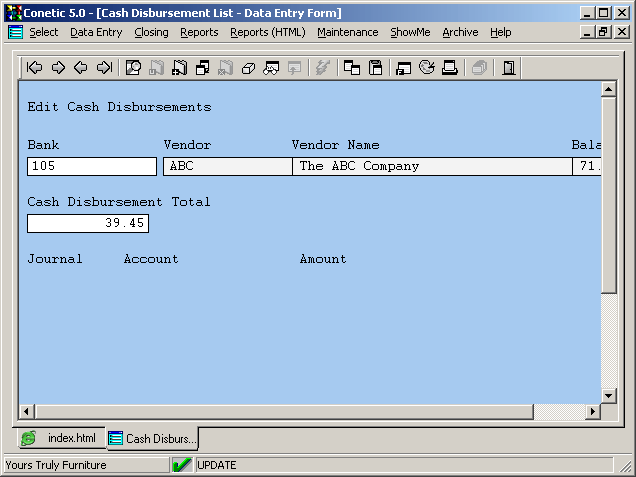
Task: Click the exit door icon
Action: [508, 68]
